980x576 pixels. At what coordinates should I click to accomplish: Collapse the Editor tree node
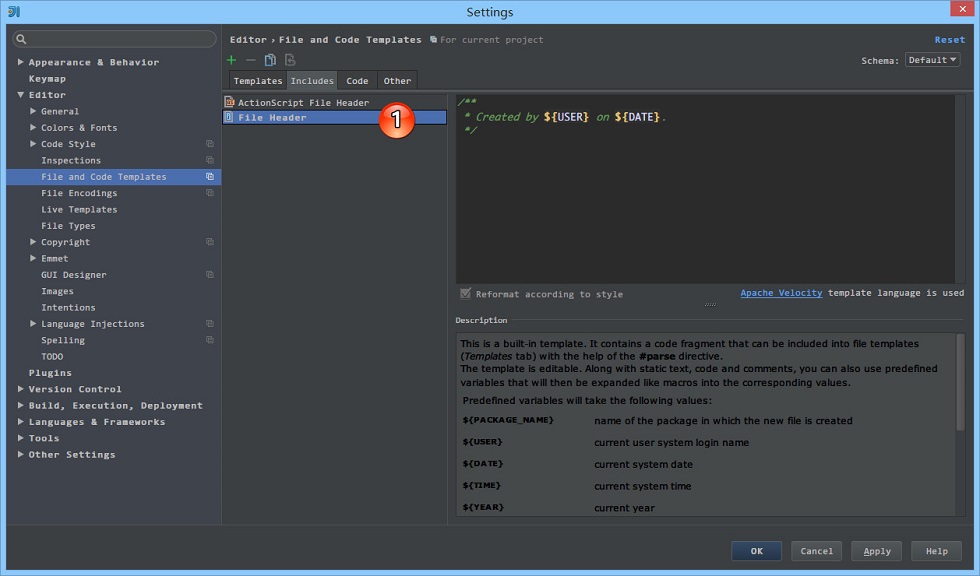click(21, 95)
